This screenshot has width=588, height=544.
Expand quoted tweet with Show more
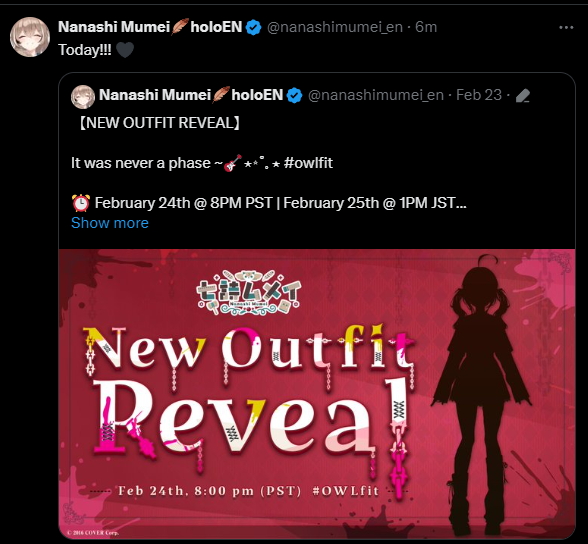coord(110,223)
